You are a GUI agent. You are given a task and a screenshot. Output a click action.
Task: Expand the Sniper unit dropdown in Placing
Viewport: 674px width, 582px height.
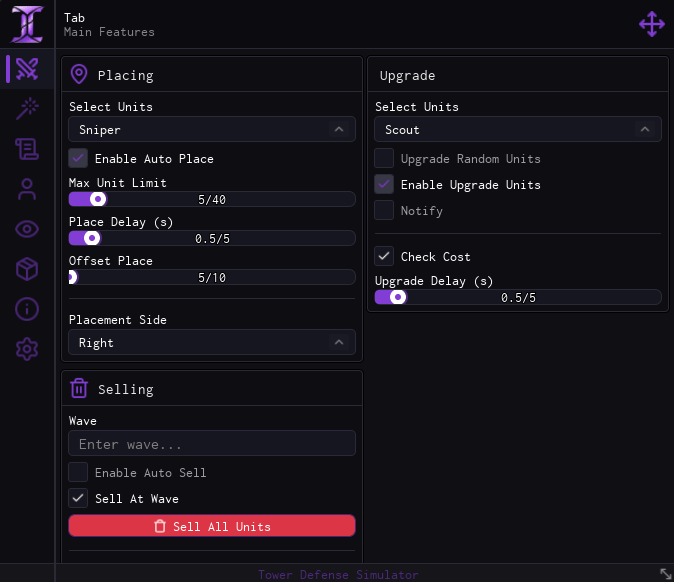[x=212, y=129]
